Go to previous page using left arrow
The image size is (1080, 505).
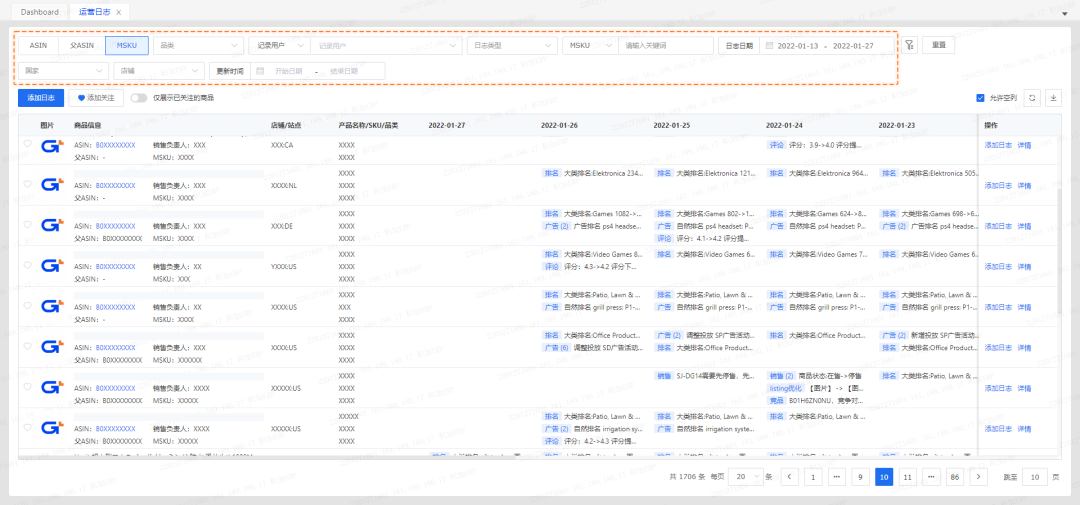point(790,477)
